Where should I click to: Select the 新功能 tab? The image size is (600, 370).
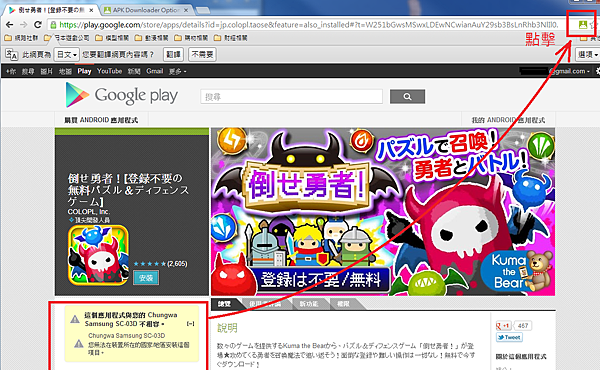tap(308, 304)
